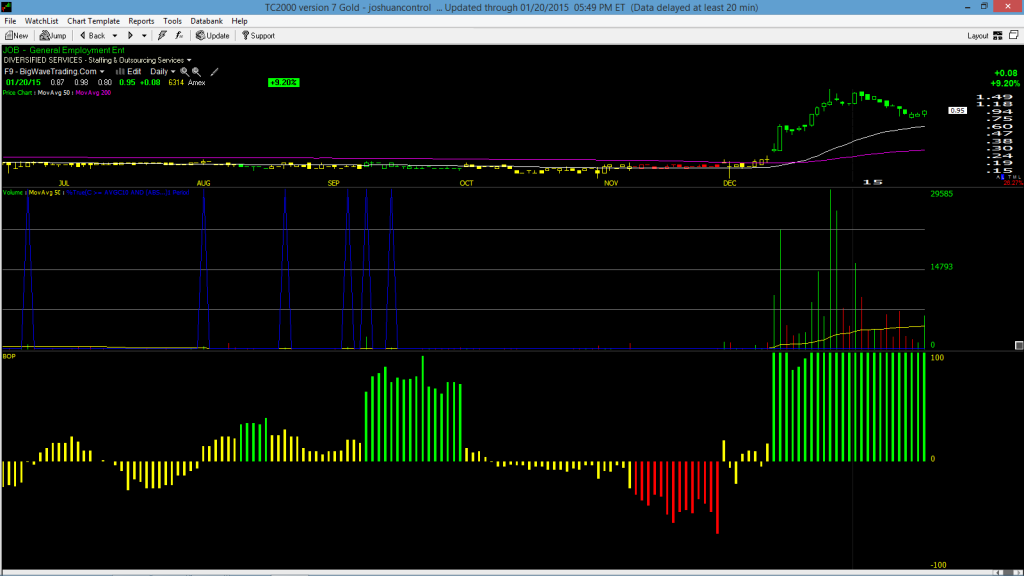The image size is (1024, 576).
Task: Click the first magnifier zoom icon
Action: point(184,72)
